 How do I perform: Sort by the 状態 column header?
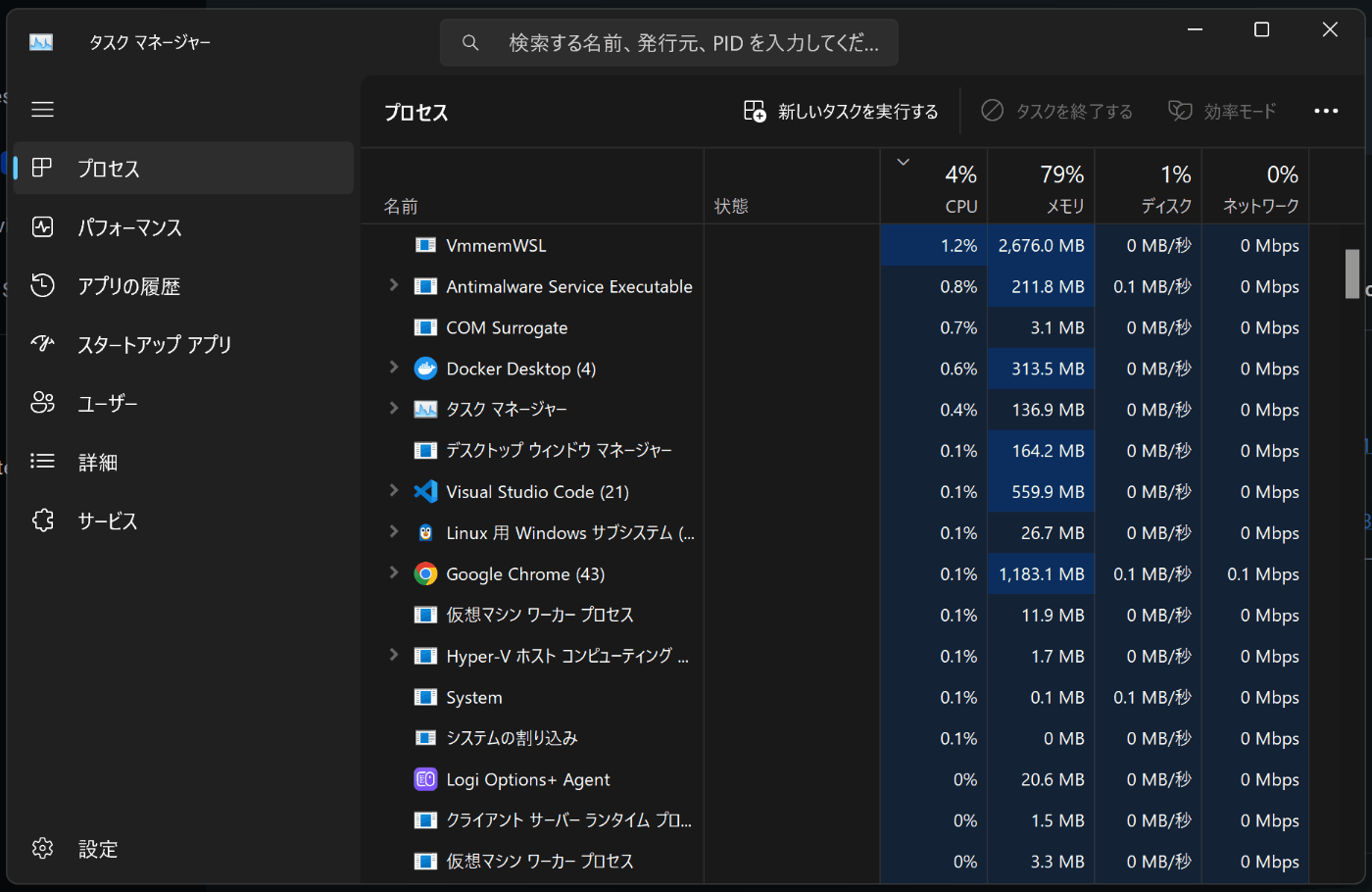[x=792, y=187]
